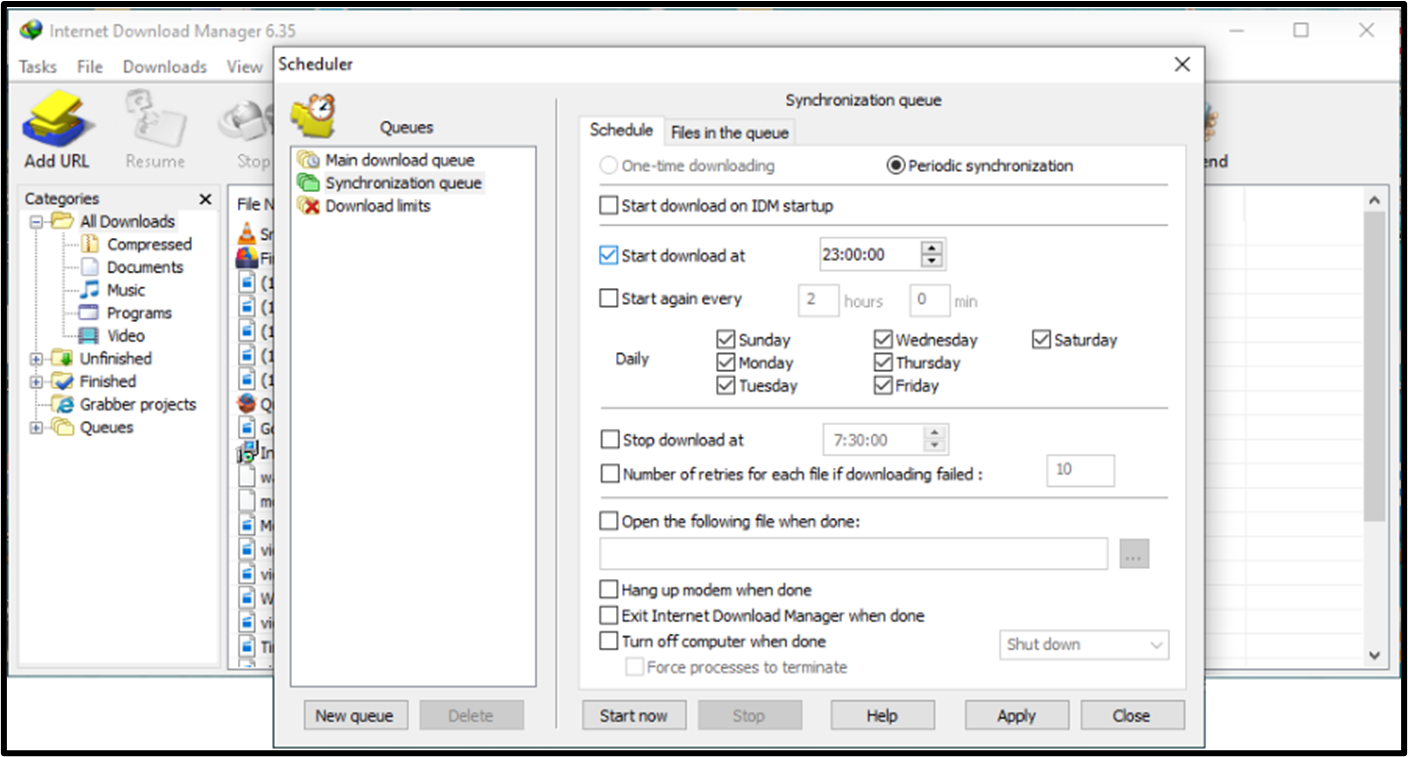Click the All Downloads folder icon
Screen dimensions: 1408x757
click(x=63, y=221)
